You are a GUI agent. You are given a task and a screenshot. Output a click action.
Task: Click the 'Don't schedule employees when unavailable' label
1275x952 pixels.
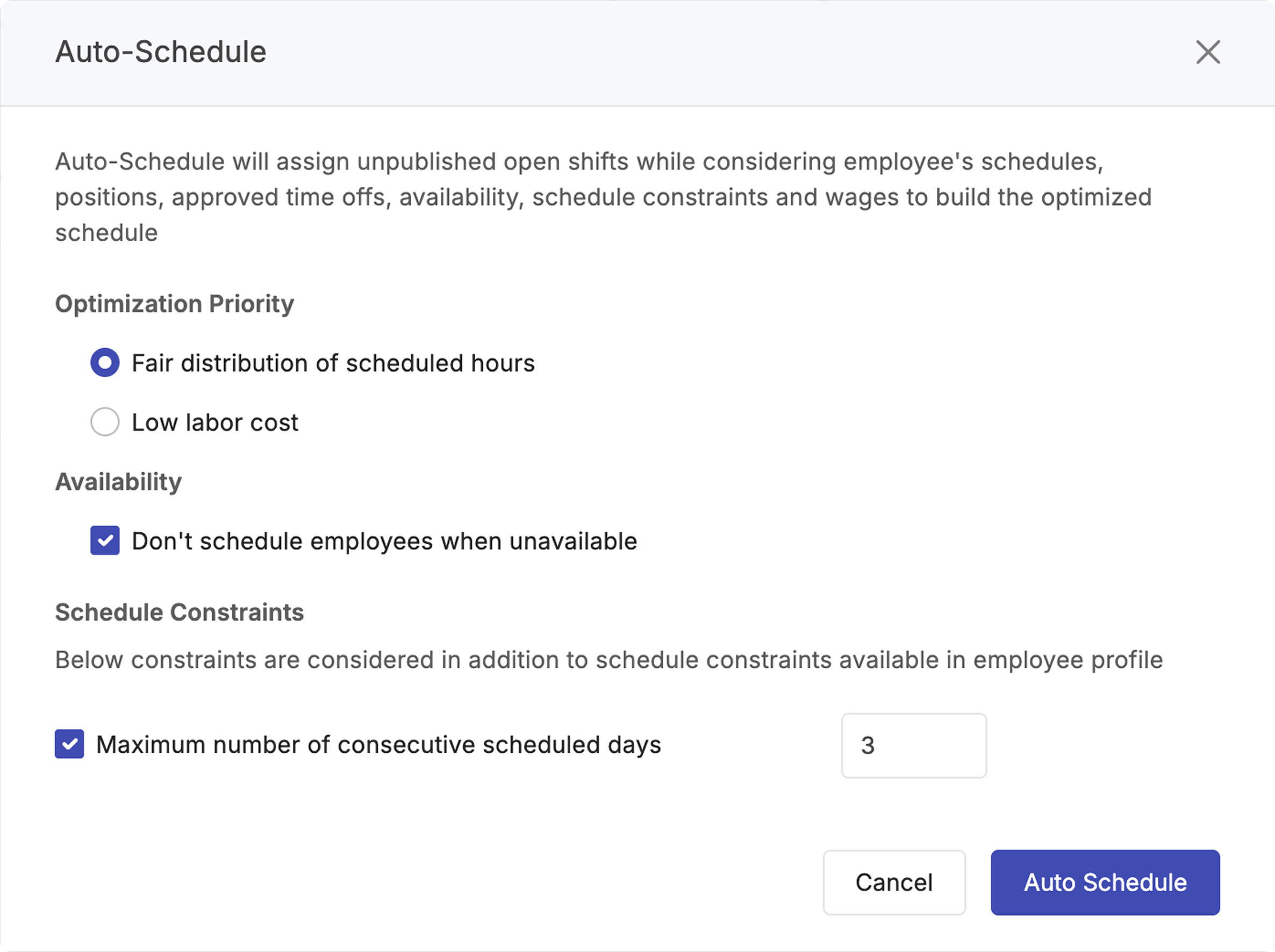(x=384, y=542)
